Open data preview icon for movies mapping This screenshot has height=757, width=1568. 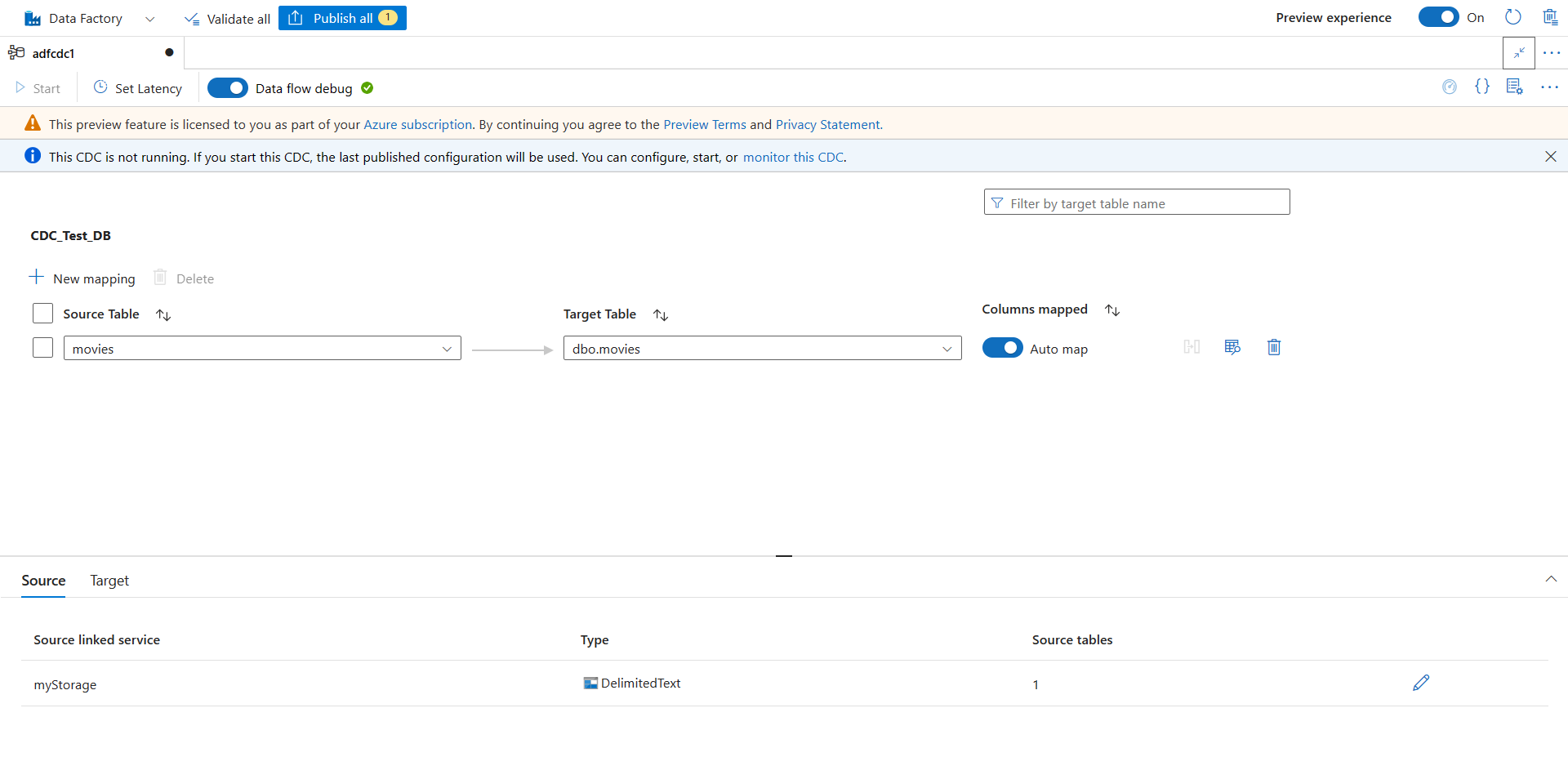(x=1232, y=348)
